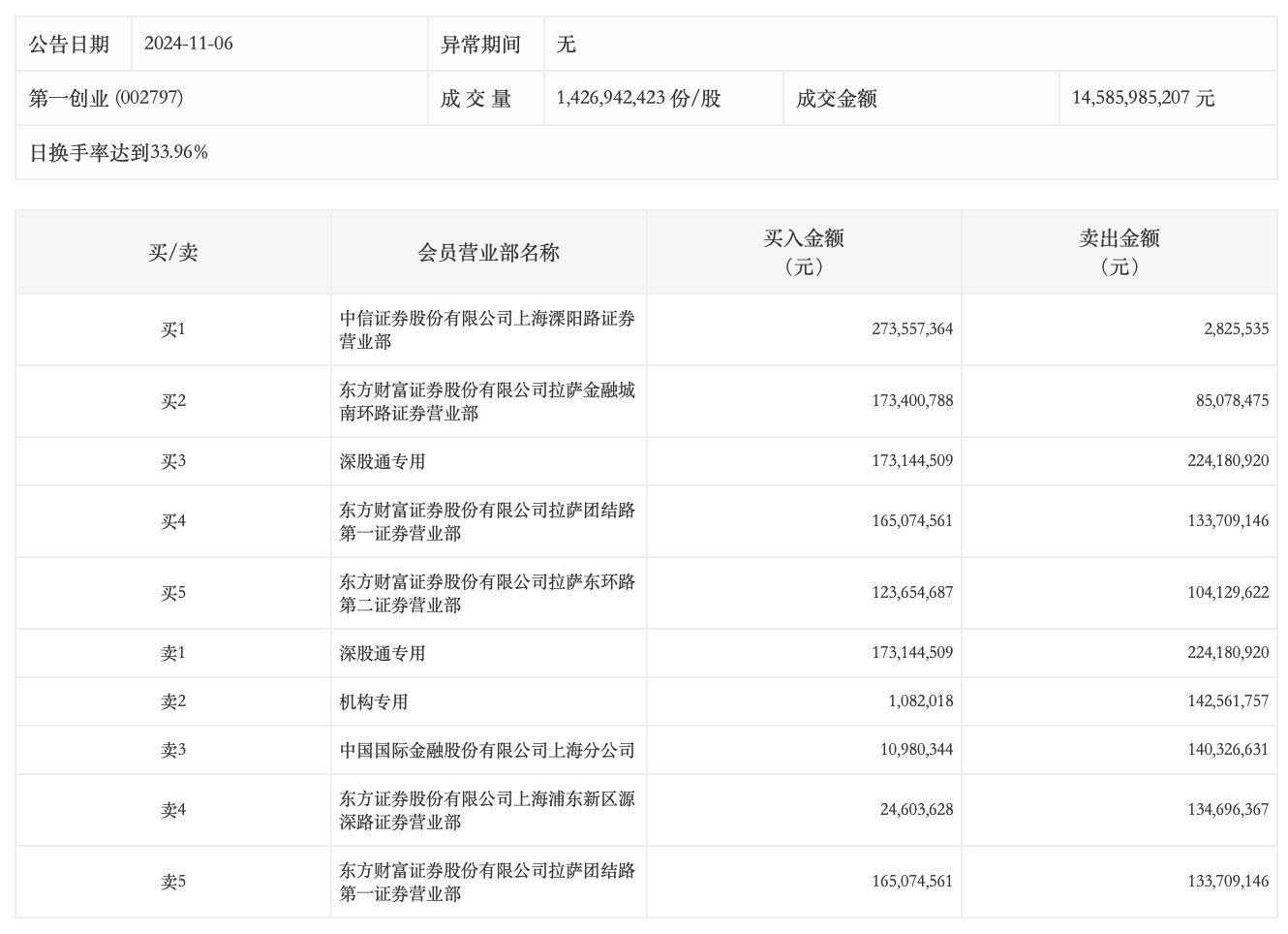The height and width of the screenshot is (934, 1288).
Task: Click the announcement date 2024-11-06
Action: [189, 44]
